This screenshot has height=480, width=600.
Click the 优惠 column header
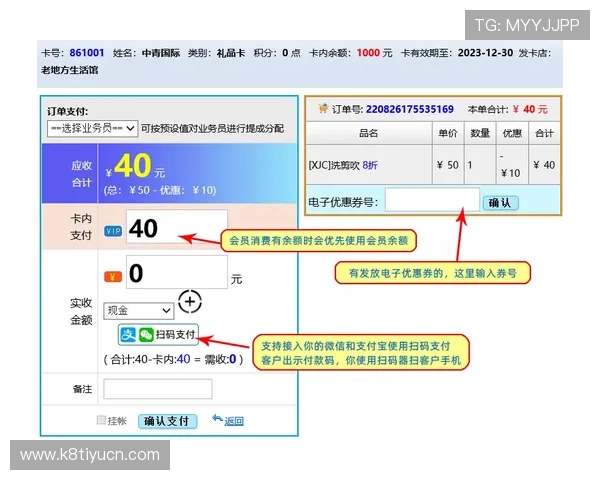pyautogui.click(x=512, y=133)
